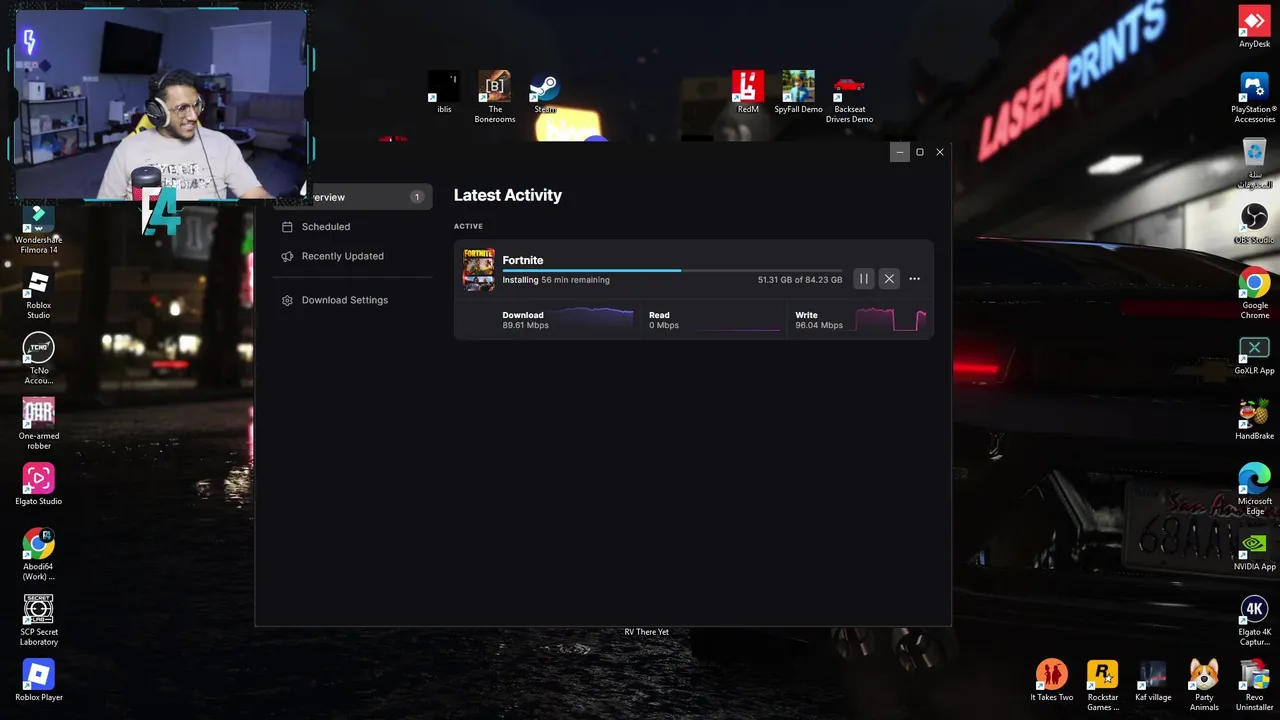Open Elgato 4K Capture desktop icon
Screen dimensions: 1280x720
click(x=1254, y=621)
